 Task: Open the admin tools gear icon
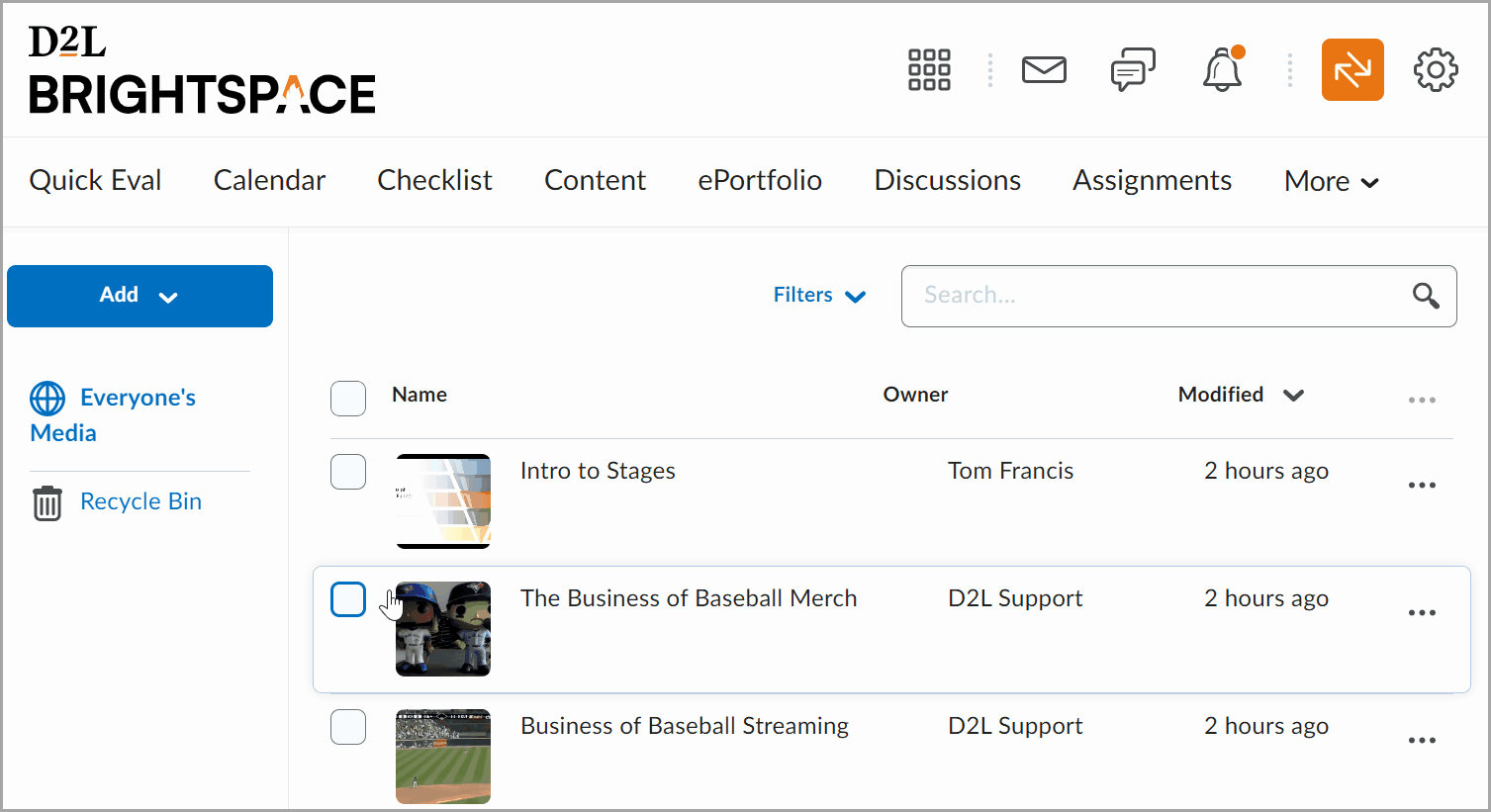pyautogui.click(x=1435, y=70)
